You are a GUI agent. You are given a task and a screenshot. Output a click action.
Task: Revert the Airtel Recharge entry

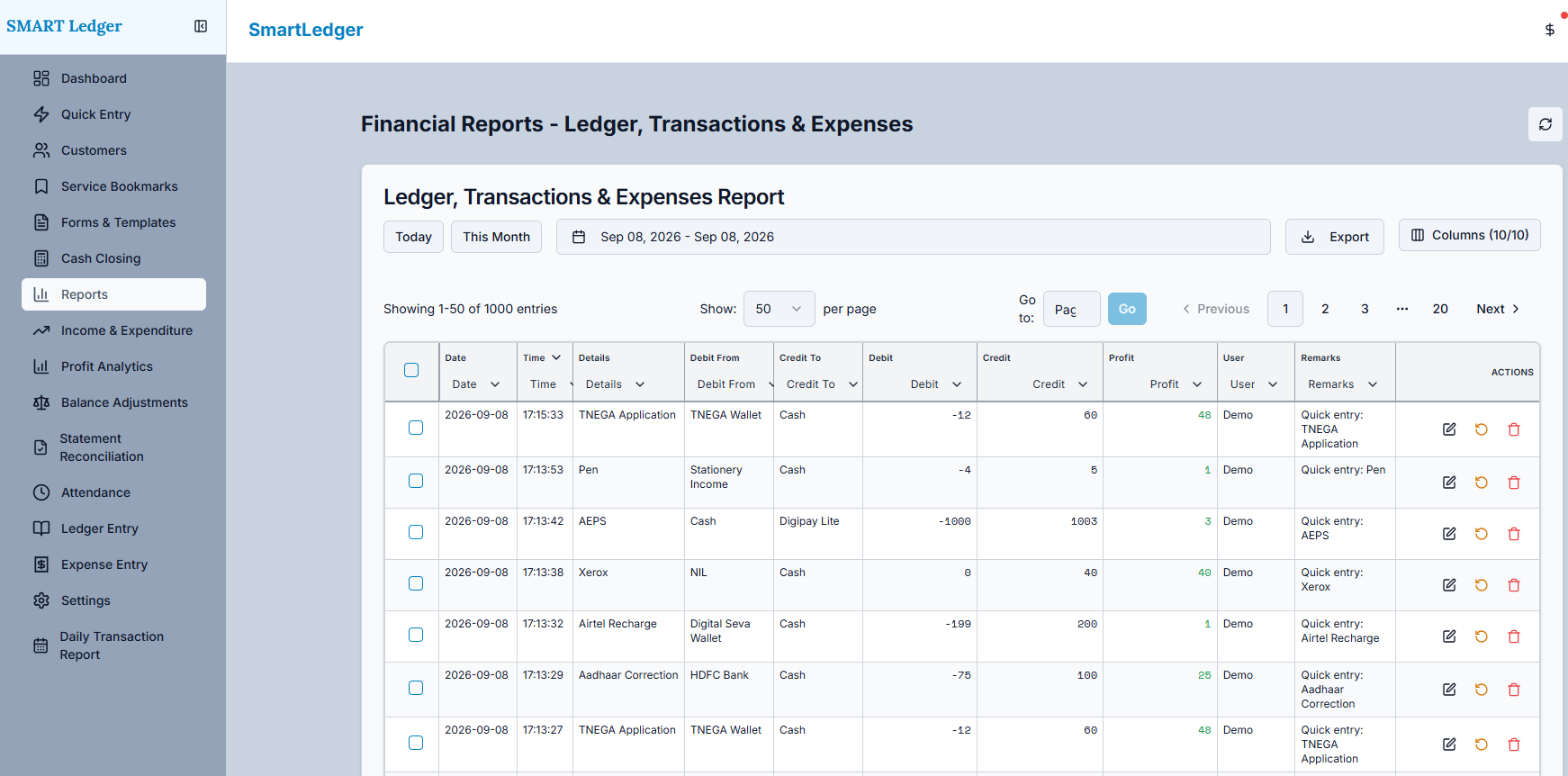point(1482,636)
